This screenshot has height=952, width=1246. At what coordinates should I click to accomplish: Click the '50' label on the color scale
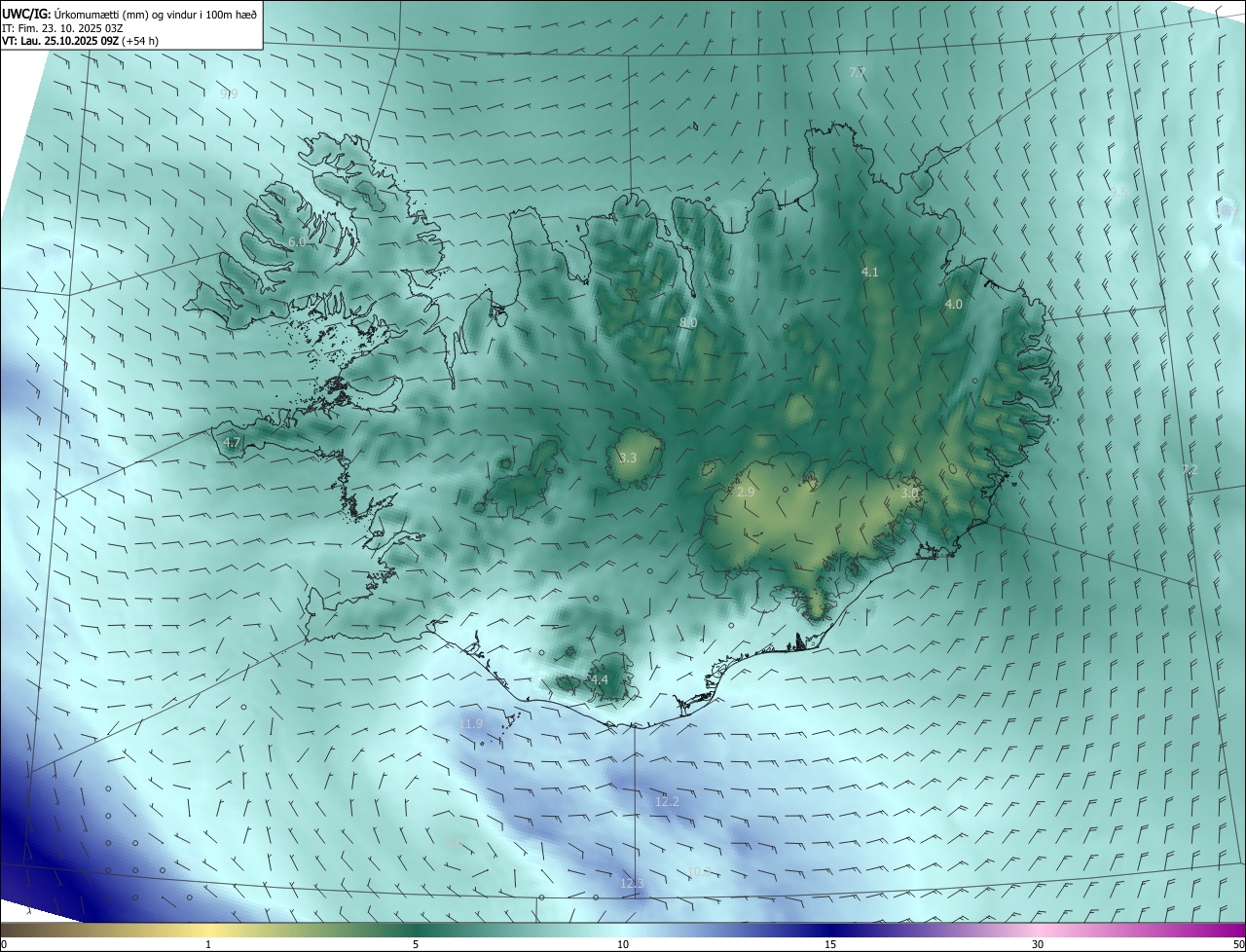1238,944
